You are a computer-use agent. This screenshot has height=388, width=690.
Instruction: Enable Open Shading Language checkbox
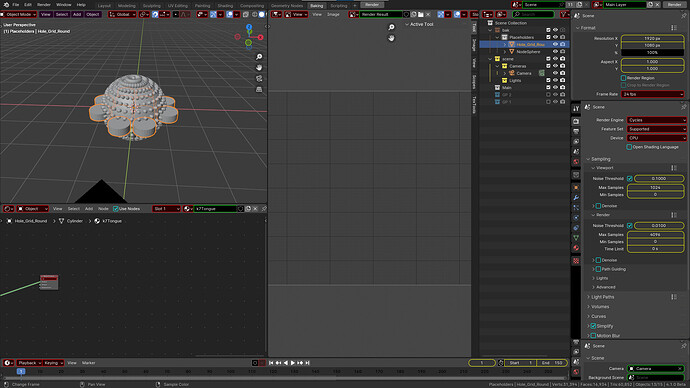click(x=629, y=147)
